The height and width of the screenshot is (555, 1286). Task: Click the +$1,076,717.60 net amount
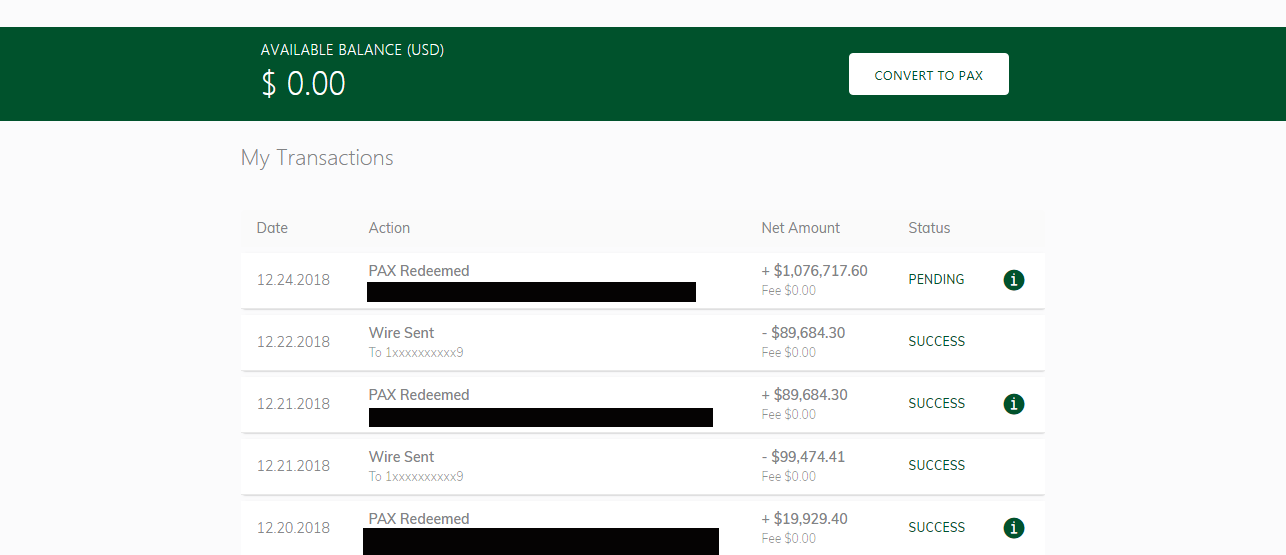pyautogui.click(x=814, y=271)
